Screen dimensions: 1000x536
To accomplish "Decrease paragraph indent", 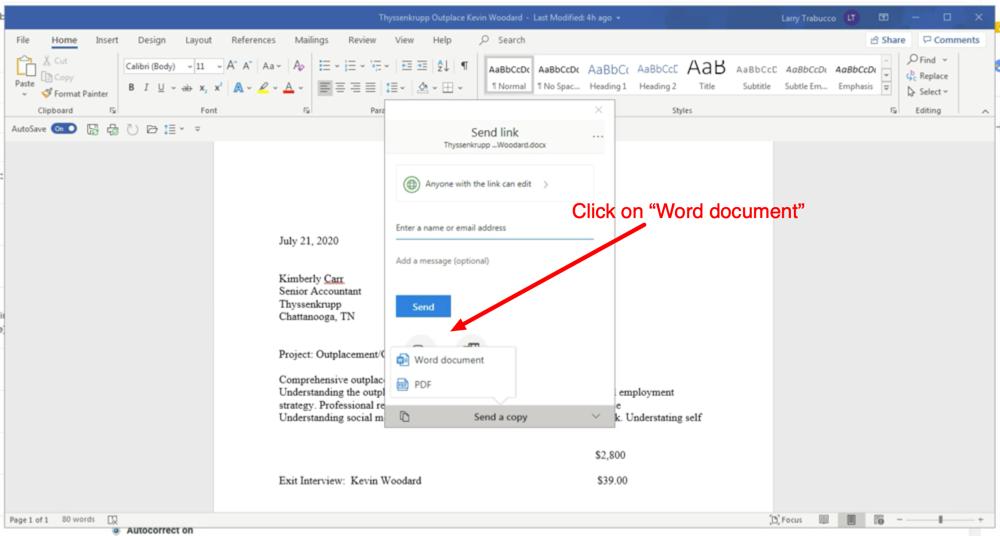I will 407,66.
